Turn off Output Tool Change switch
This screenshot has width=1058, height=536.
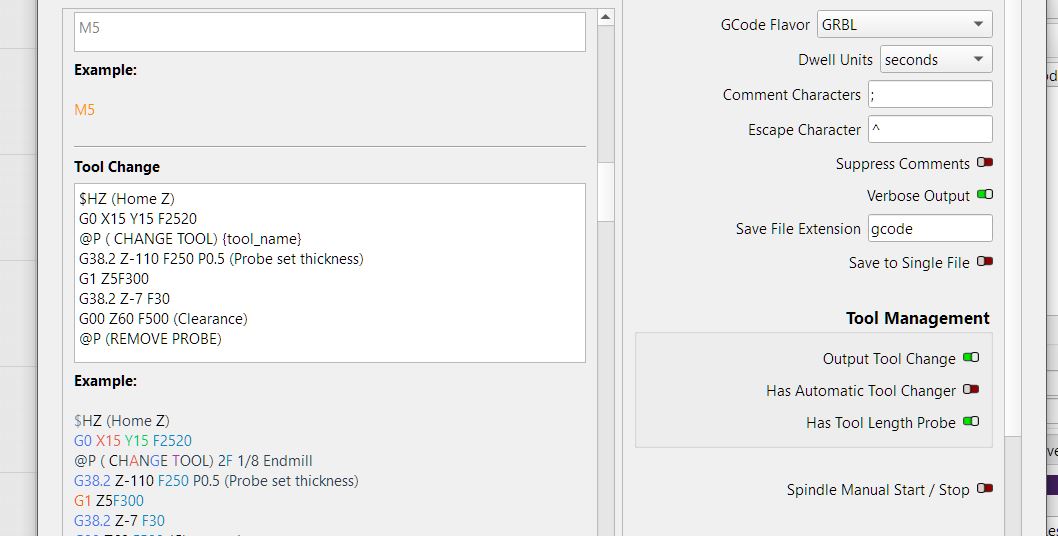tap(971, 358)
